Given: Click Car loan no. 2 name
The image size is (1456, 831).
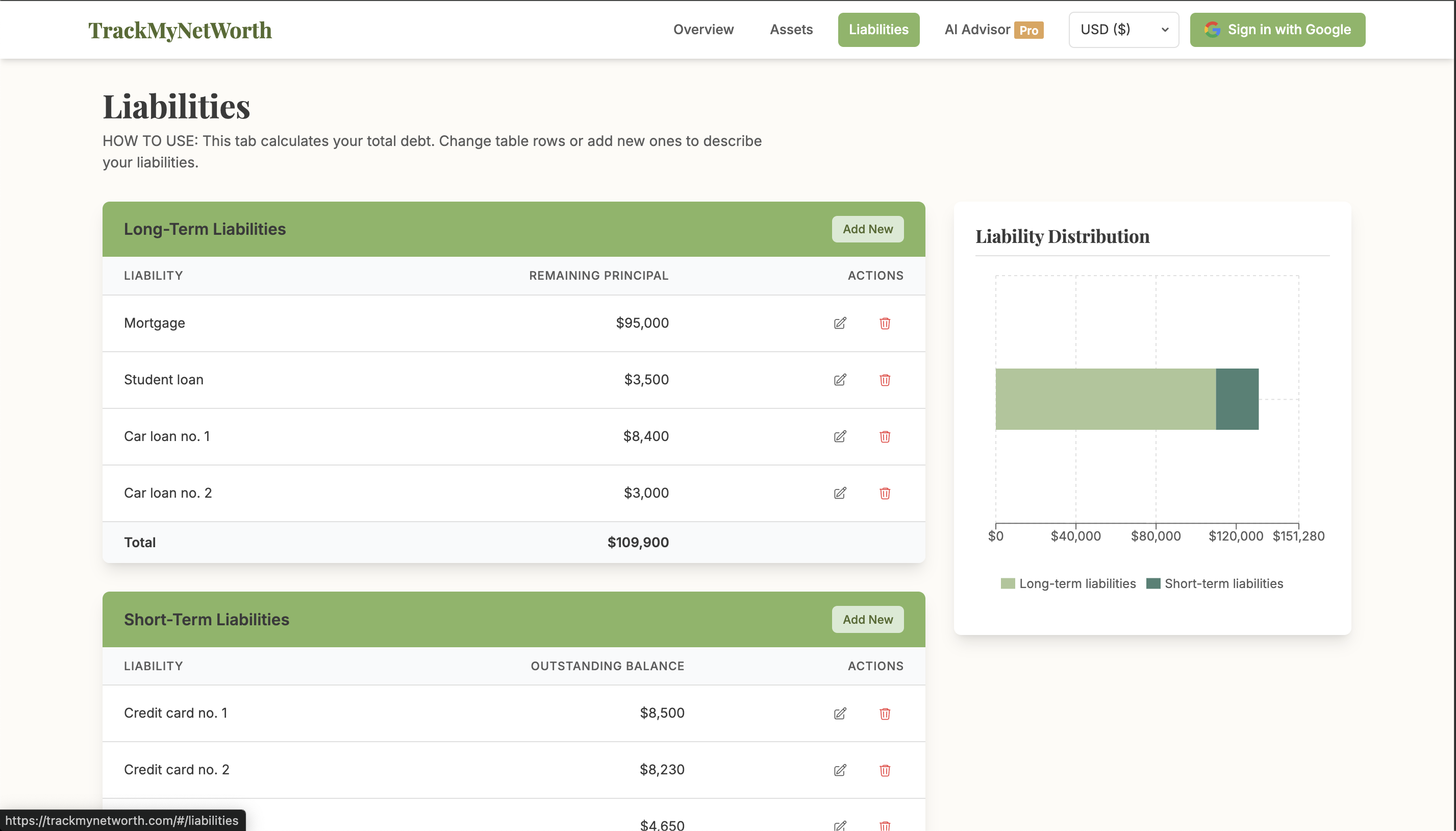Looking at the screenshot, I should click(168, 493).
